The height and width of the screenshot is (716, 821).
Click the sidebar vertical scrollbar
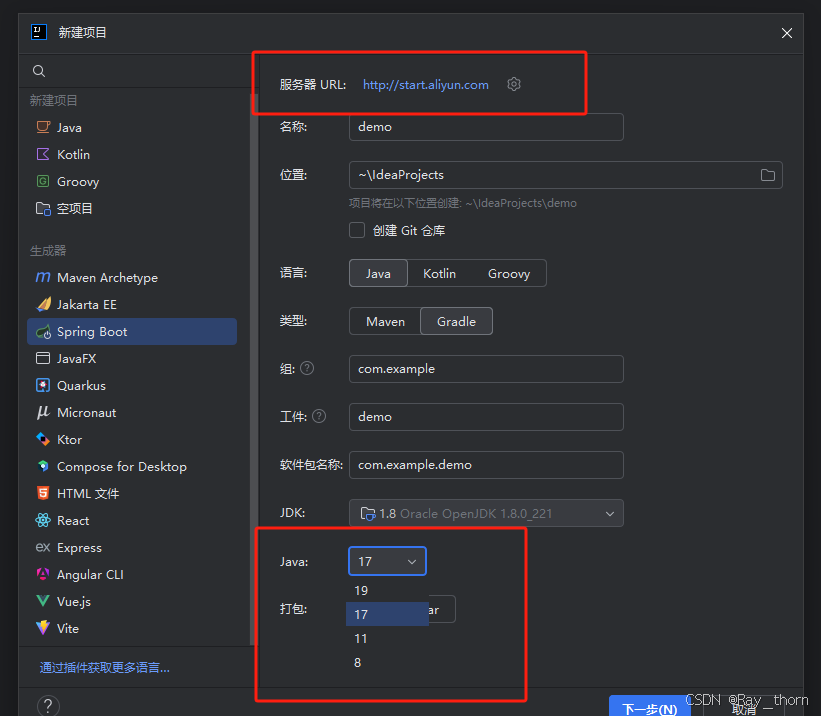click(253, 367)
